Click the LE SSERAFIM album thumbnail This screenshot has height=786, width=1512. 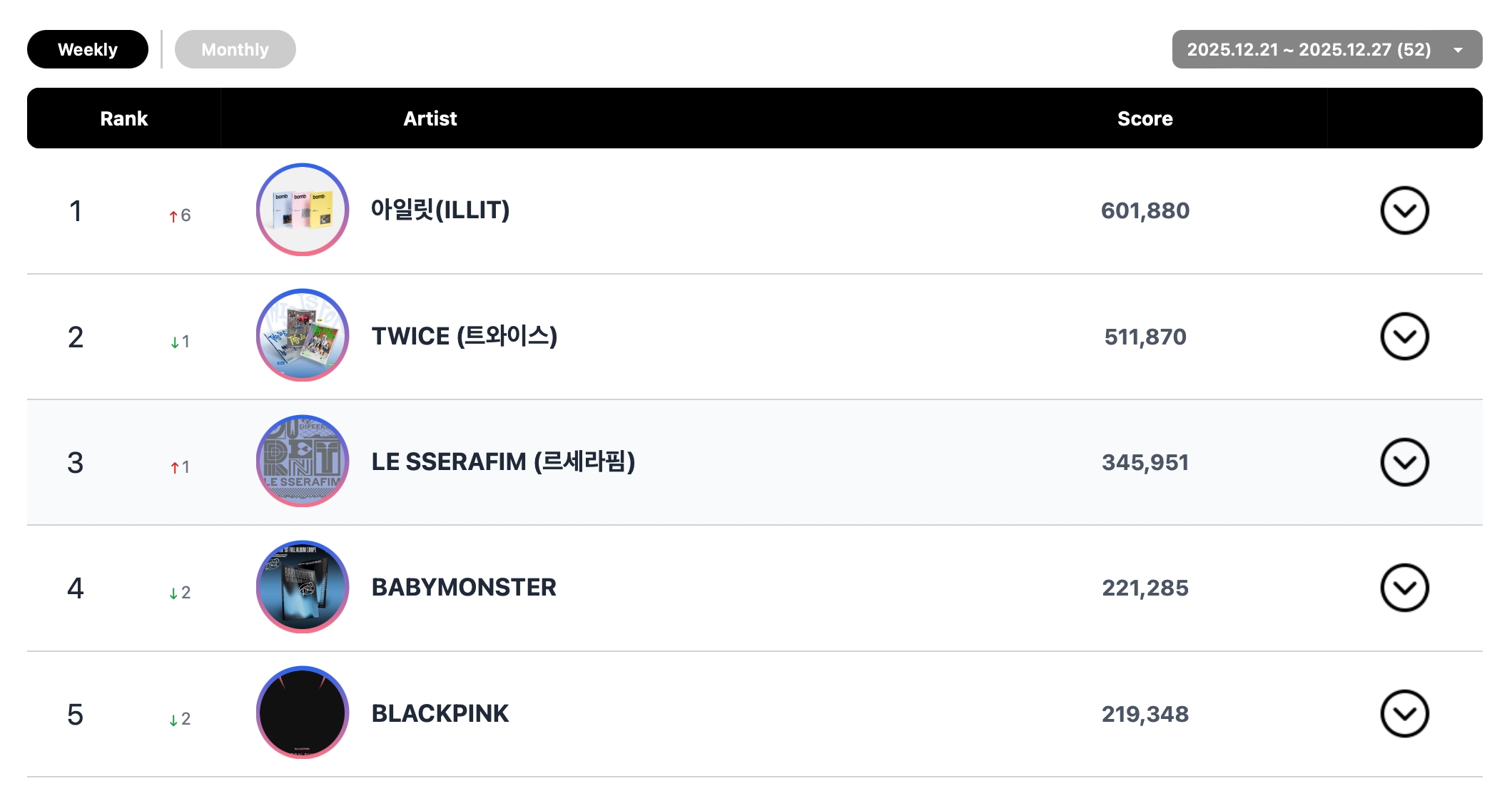[303, 461]
